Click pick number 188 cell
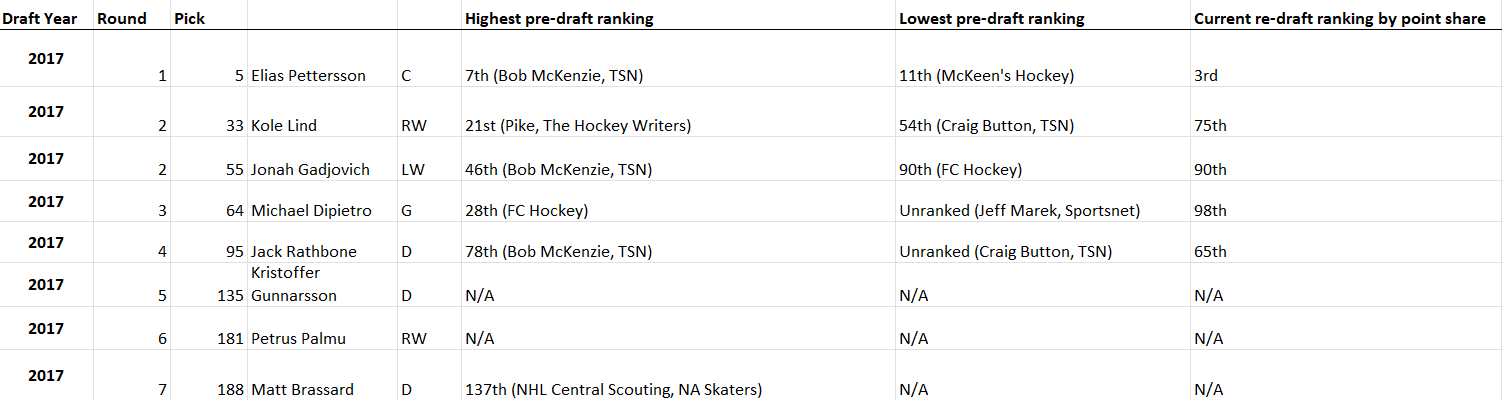This screenshot has width=1503, height=400. coord(229,390)
